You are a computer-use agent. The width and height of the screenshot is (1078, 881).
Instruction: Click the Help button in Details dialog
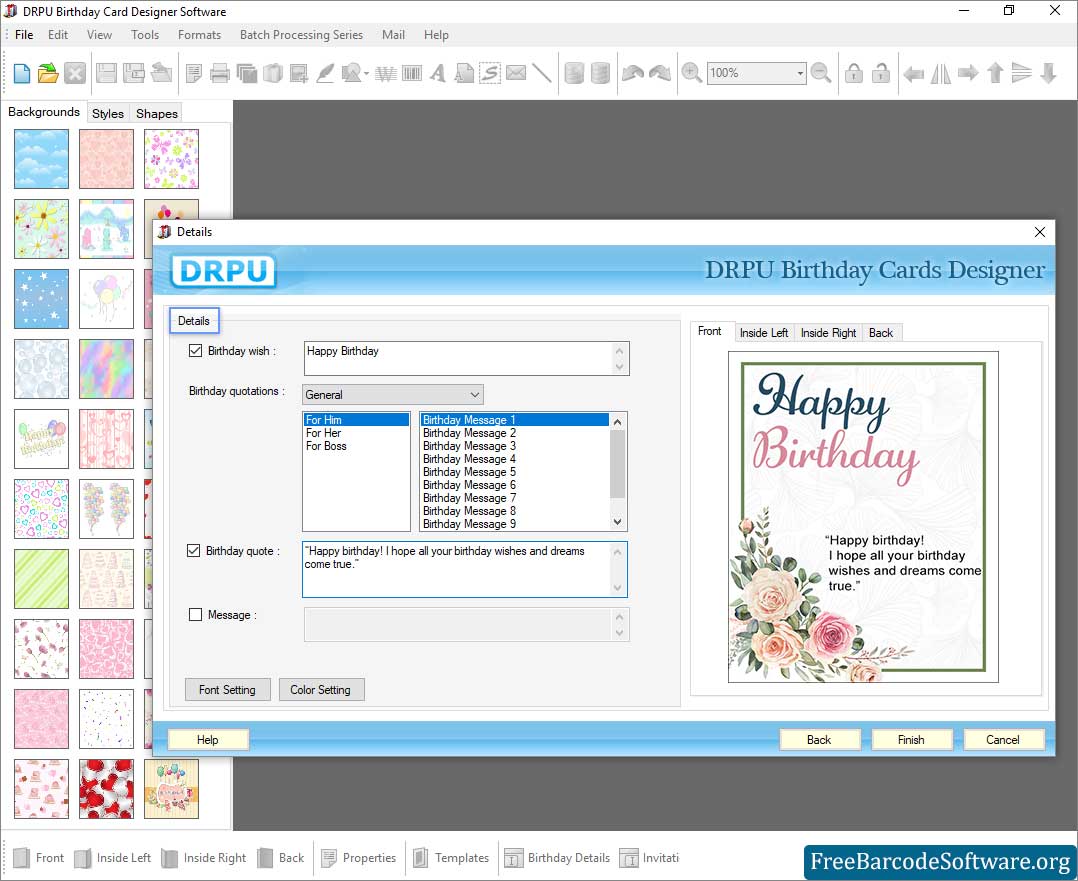point(208,740)
